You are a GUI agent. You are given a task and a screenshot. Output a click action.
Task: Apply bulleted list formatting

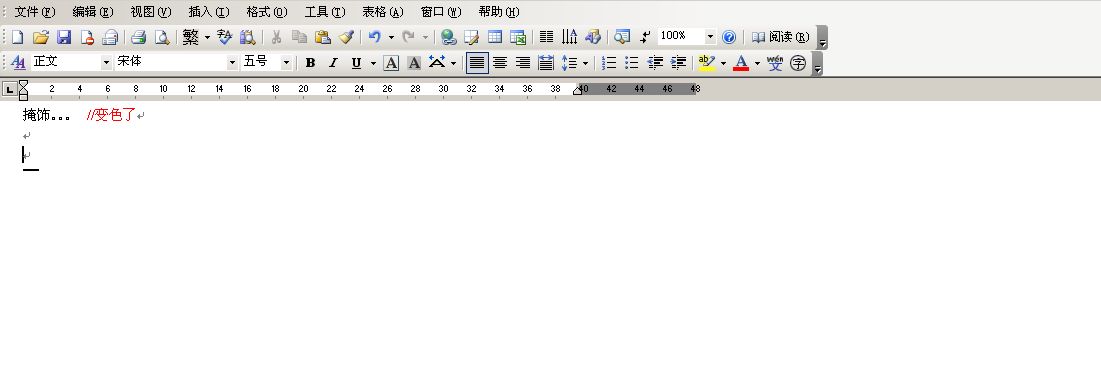[632, 63]
